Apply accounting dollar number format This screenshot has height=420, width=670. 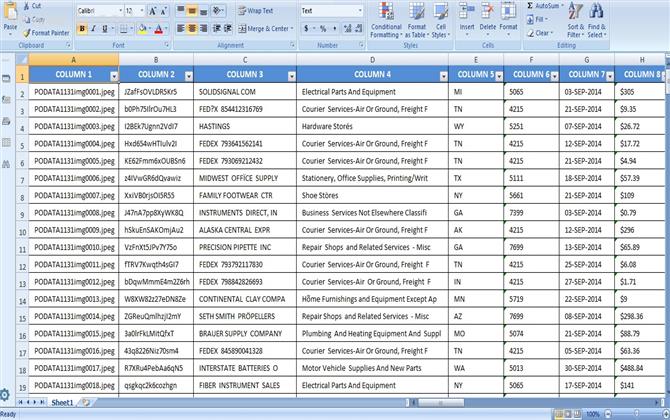[306, 29]
